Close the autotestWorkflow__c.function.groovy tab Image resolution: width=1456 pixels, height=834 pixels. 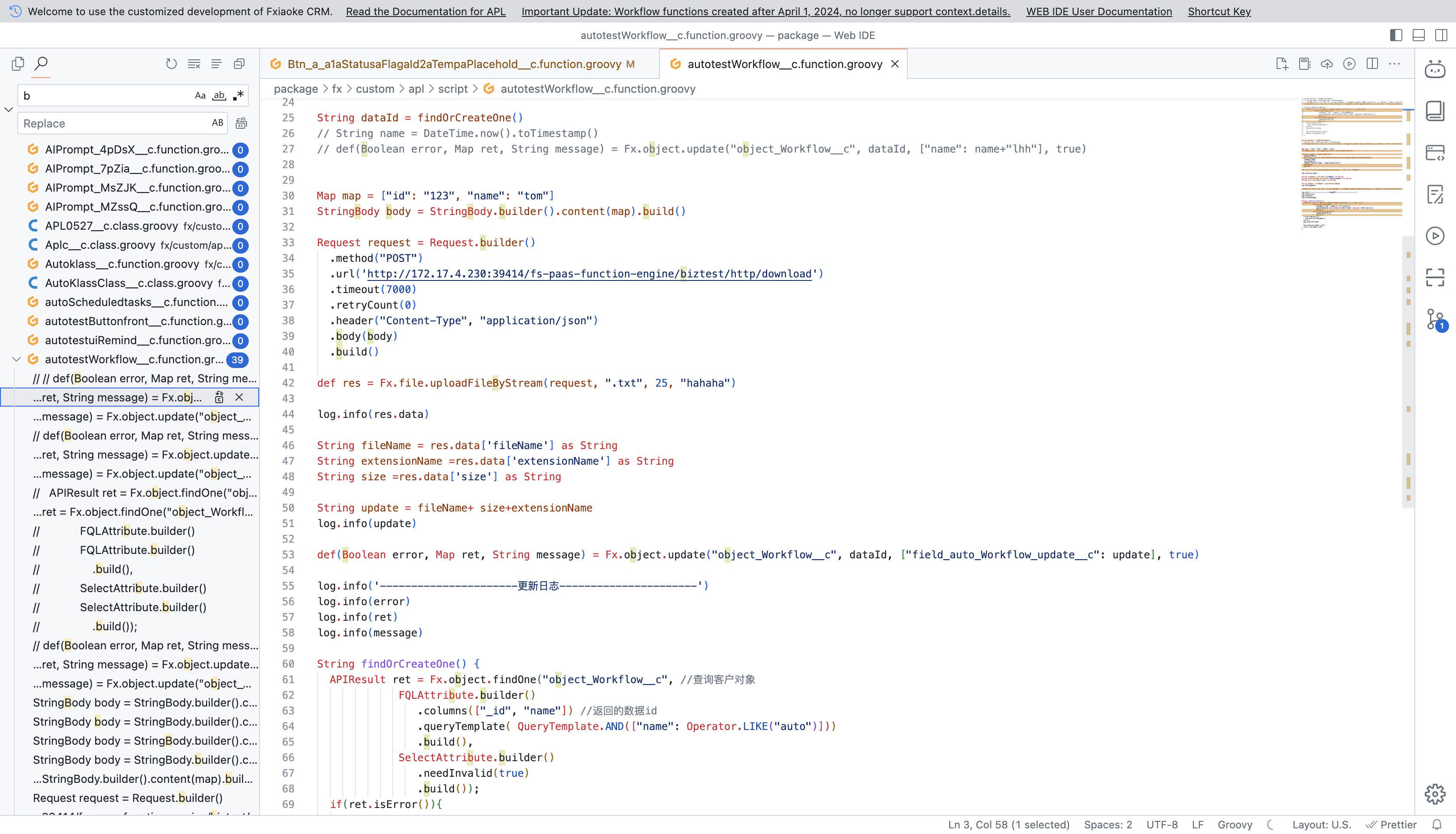(x=895, y=64)
